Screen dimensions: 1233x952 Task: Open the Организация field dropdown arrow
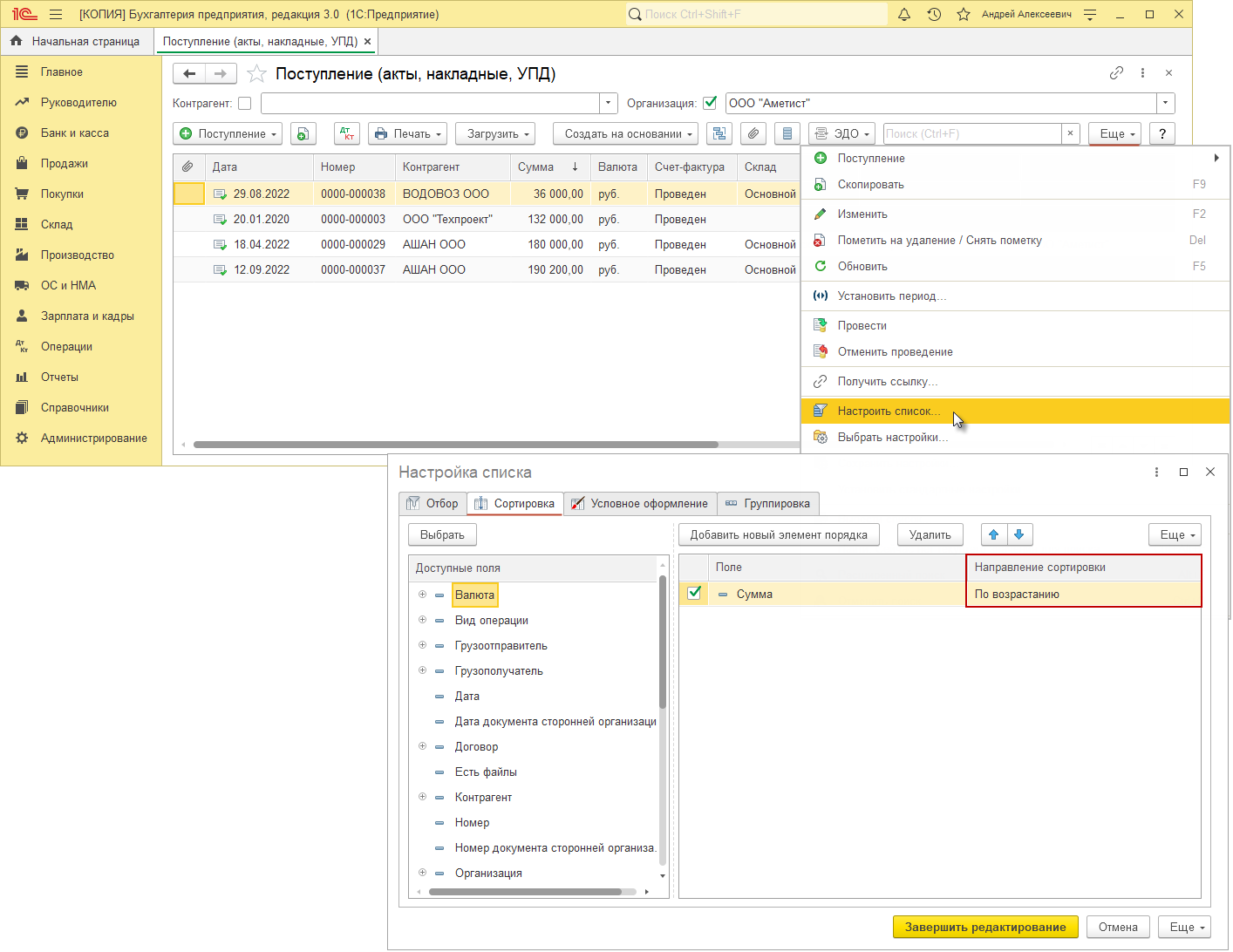pos(1166,103)
